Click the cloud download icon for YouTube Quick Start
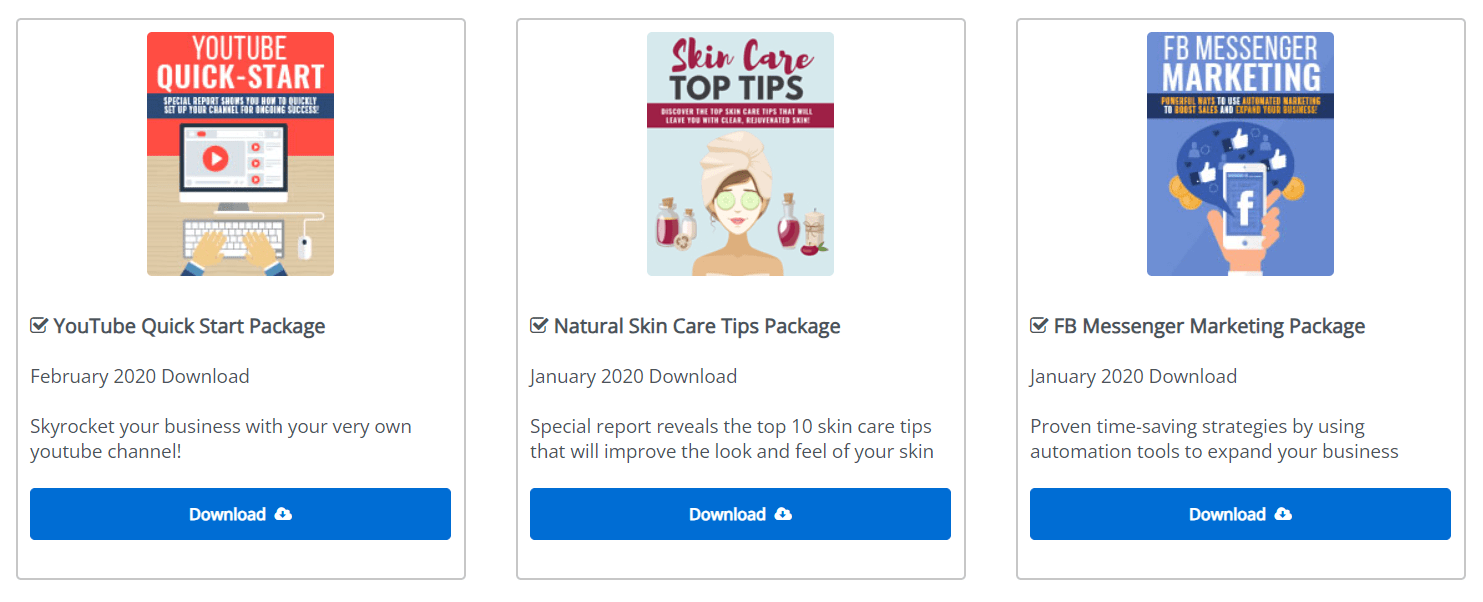Screen dimensions: 1483x602 pyautogui.click(x=283, y=514)
